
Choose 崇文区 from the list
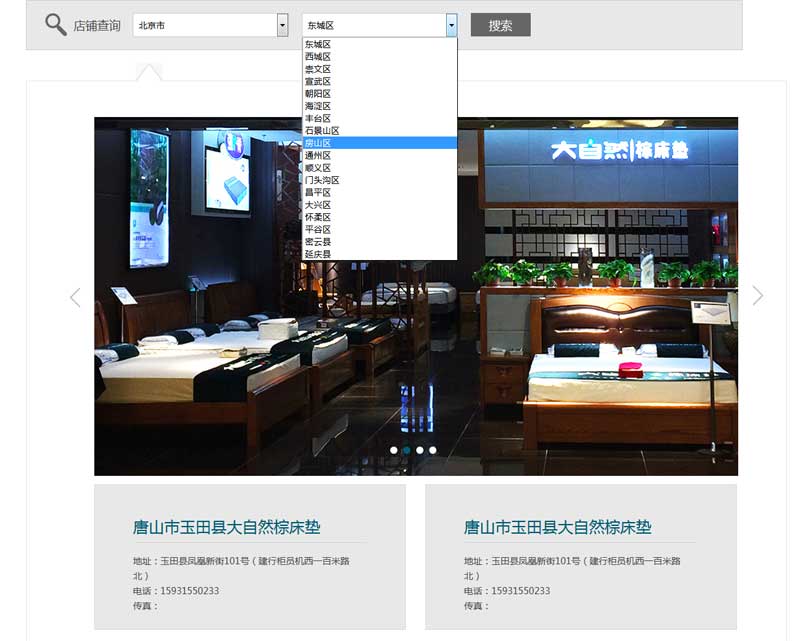[380, 69]
